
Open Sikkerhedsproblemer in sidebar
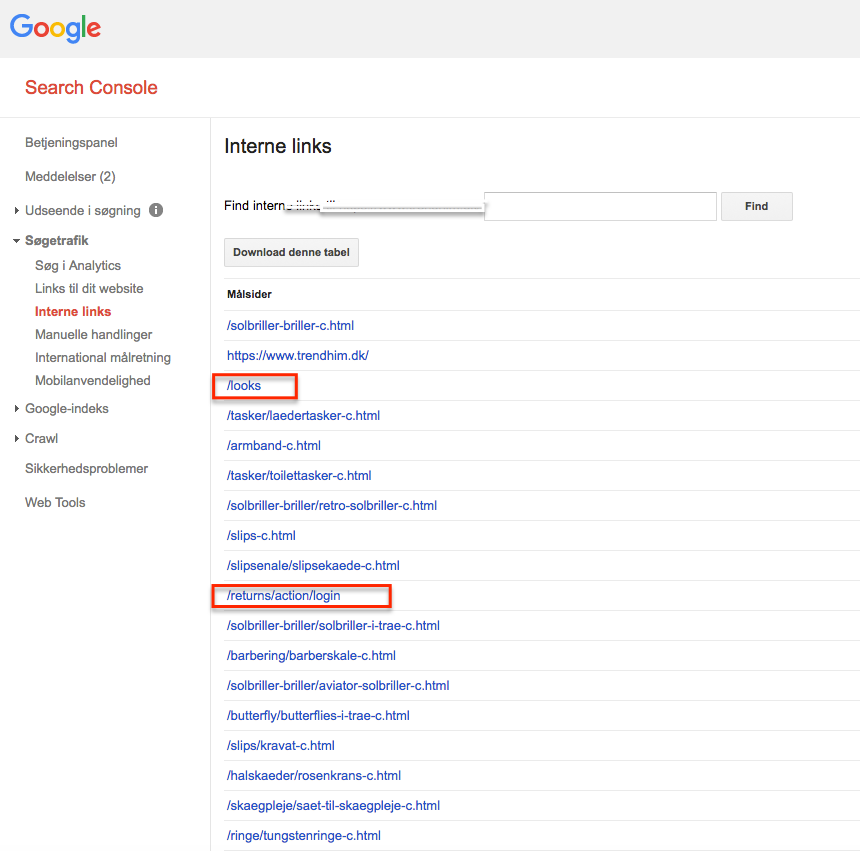pyautogui.click(x=86, y=469)
